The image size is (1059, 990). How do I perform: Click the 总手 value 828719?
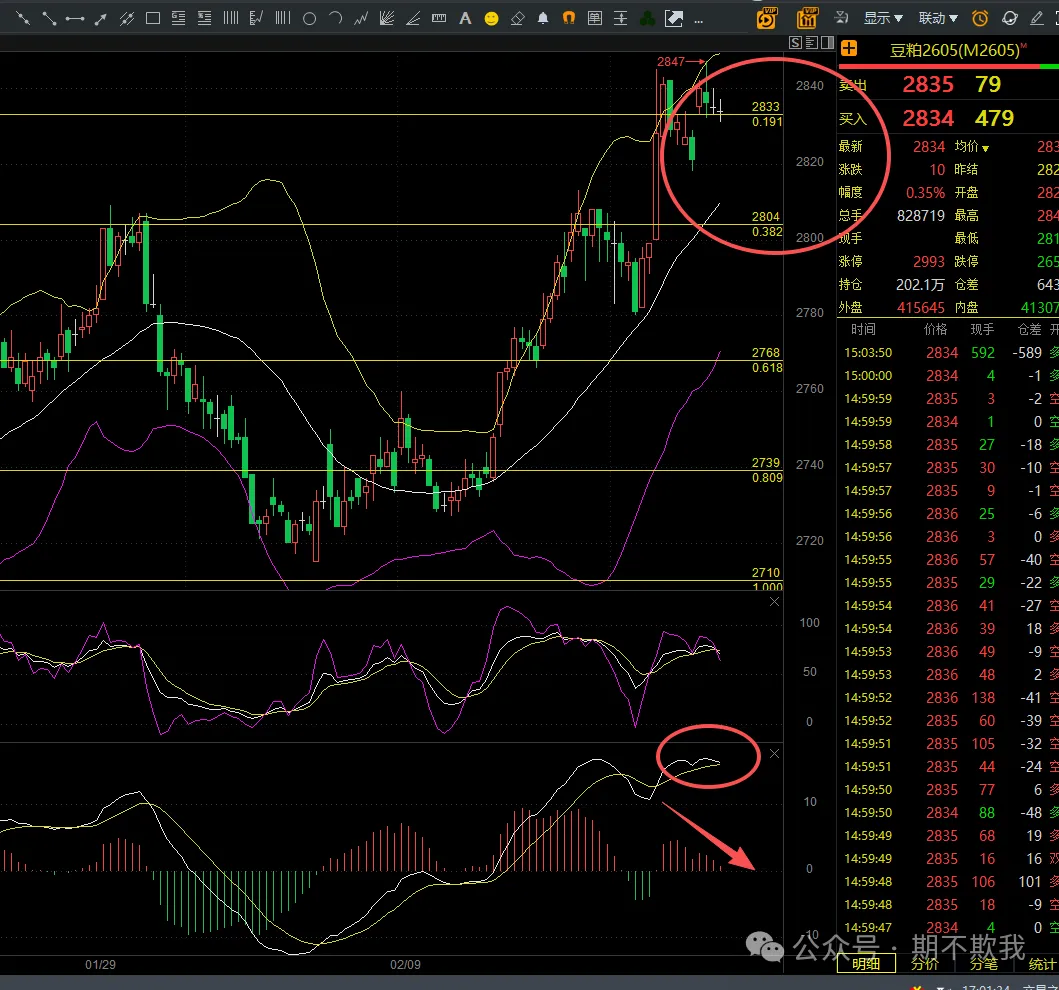tap(921, 215)
